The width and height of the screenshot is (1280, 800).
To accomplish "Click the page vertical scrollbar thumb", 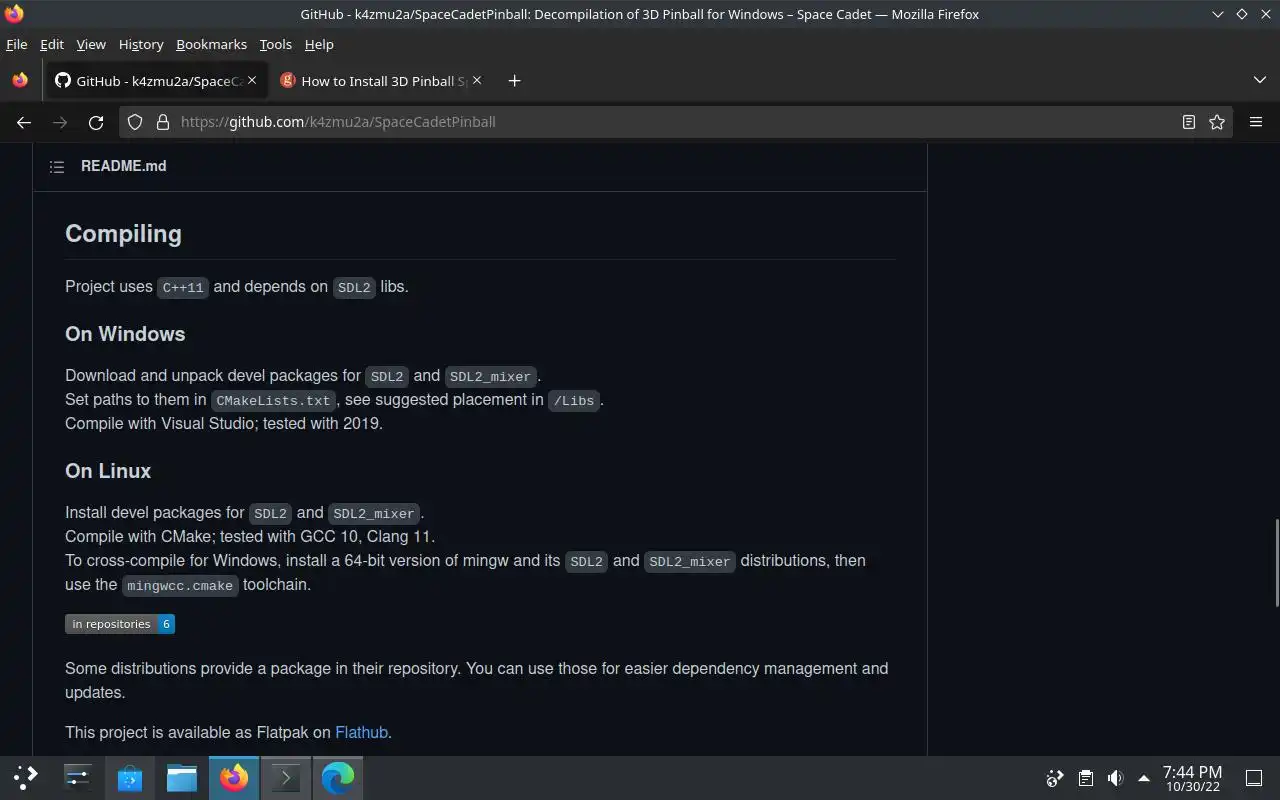I will (1275, 562).
